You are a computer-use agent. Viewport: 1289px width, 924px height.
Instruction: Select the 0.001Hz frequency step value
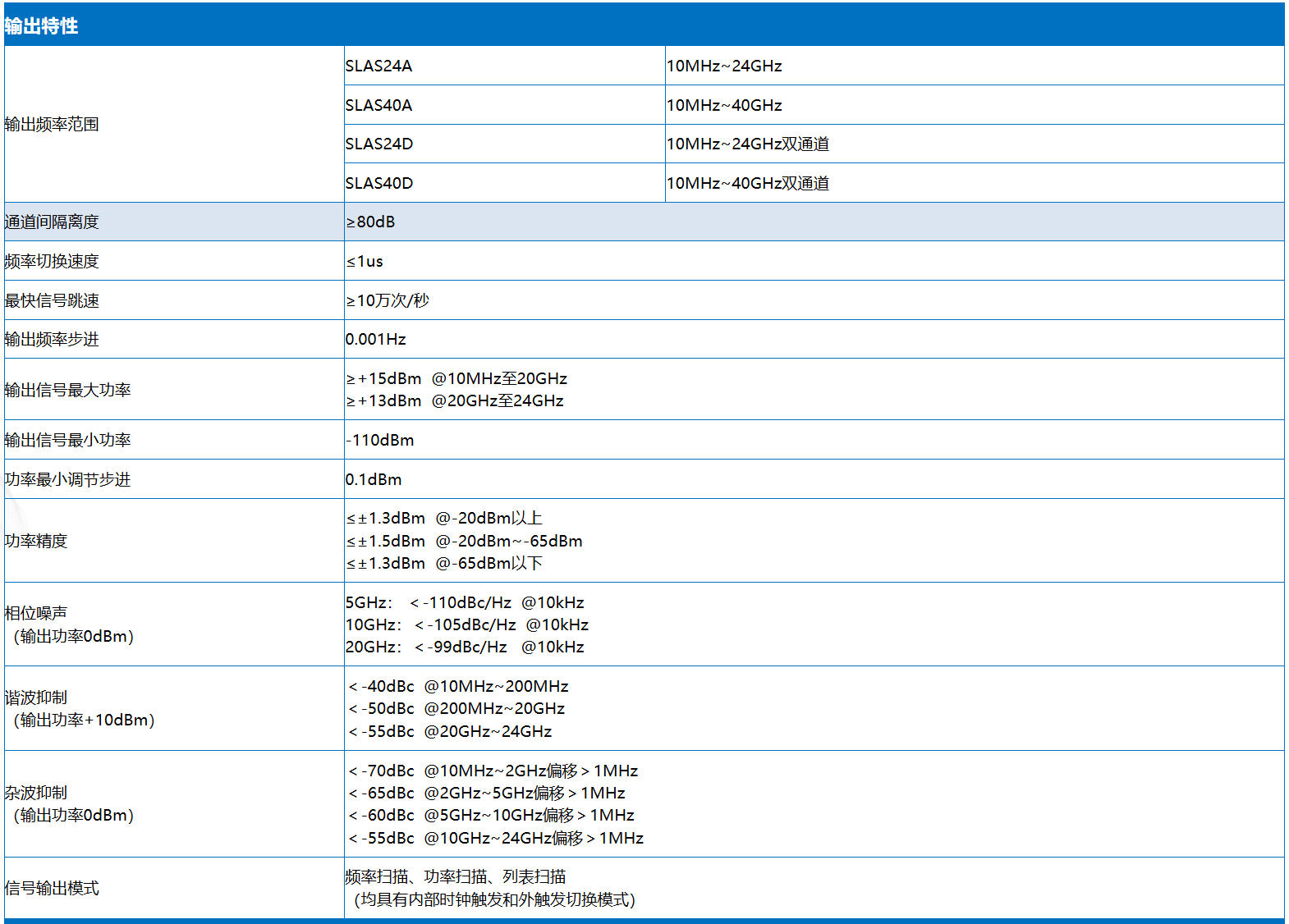(376, 339)
